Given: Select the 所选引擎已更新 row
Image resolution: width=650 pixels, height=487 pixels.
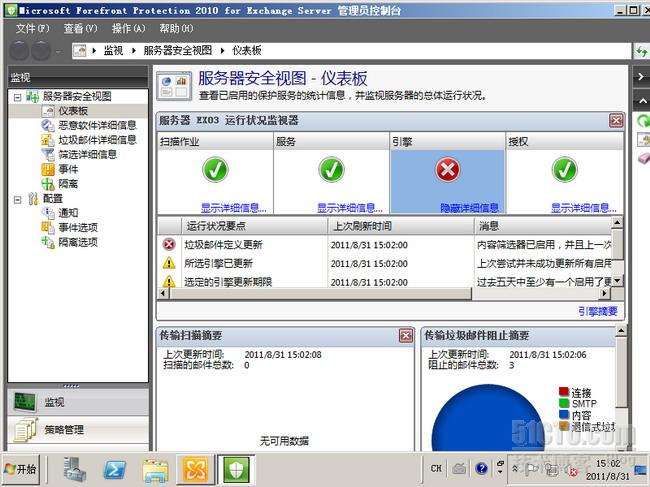Looking at the screenshot, I should point(385,263).
